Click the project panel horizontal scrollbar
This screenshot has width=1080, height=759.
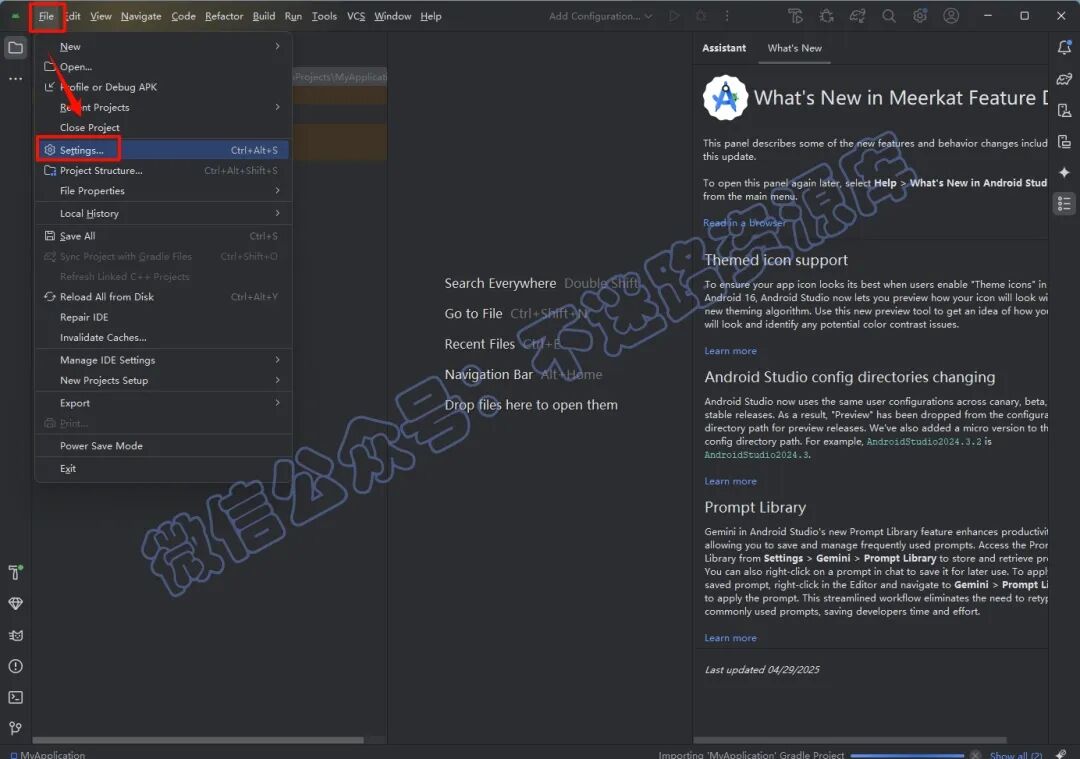pyautogui.click(x=198, y=740)
